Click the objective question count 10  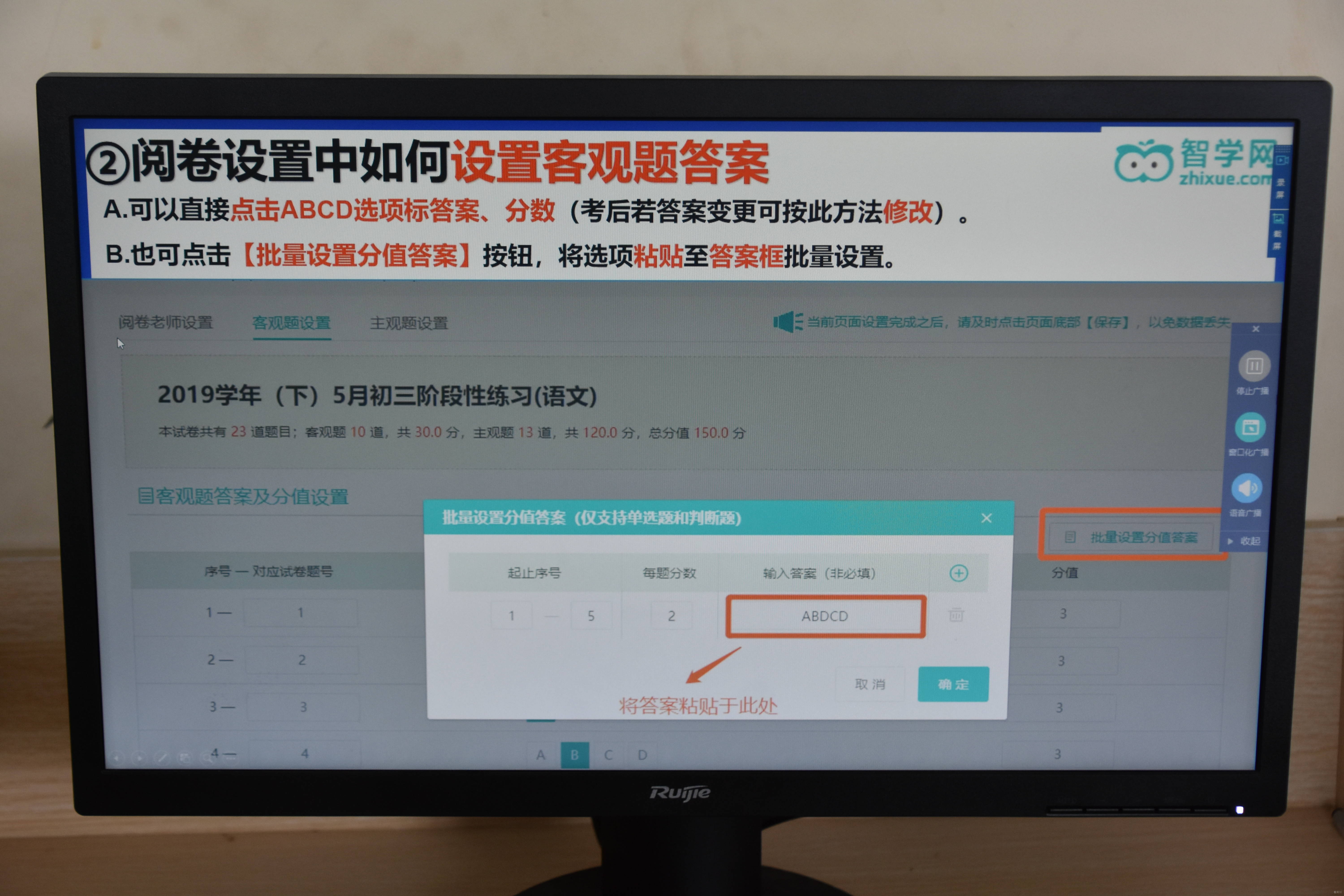(358, 432)
